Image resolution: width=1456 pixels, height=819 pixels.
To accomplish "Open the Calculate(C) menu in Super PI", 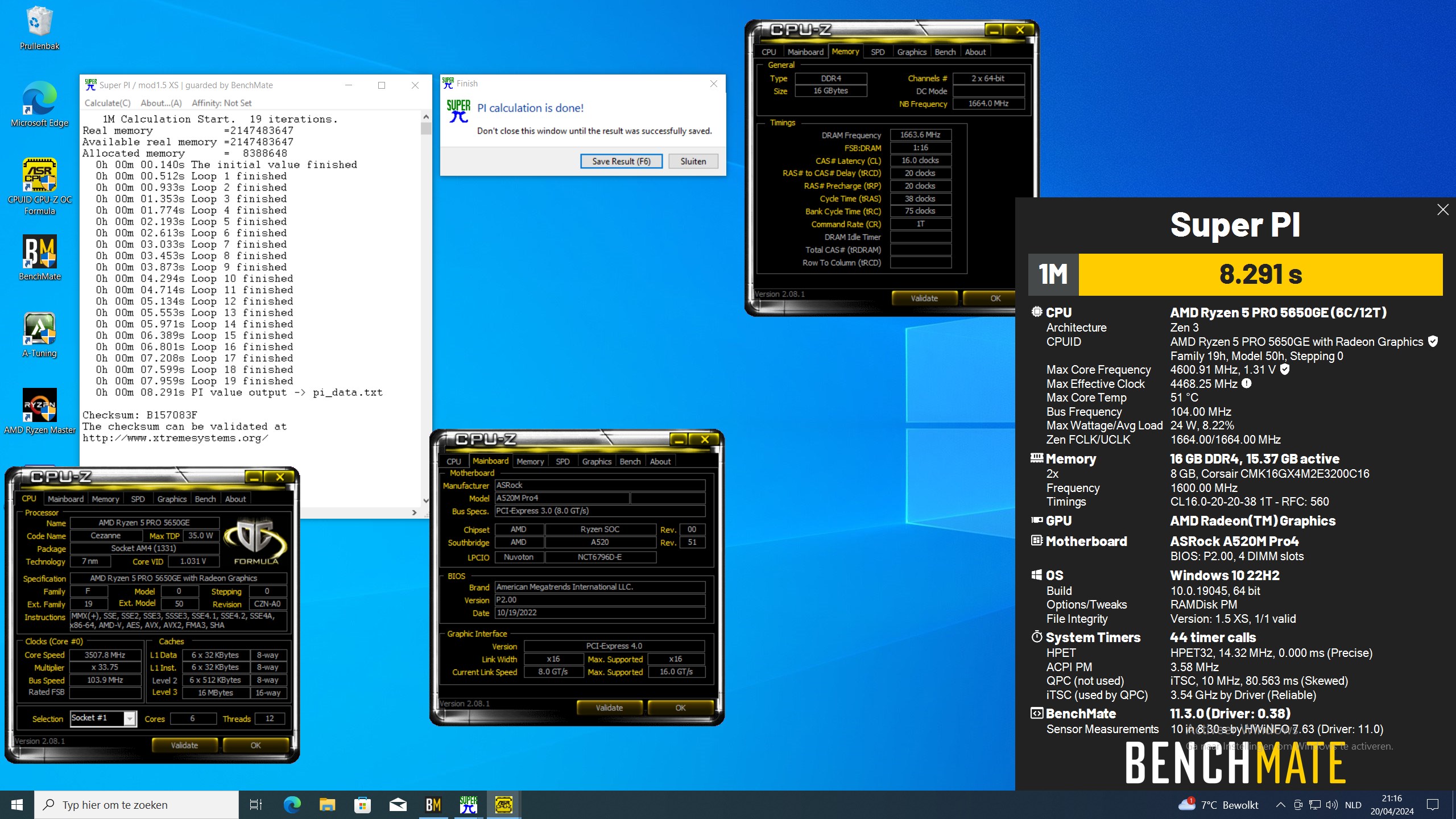I will pyautogui.click(x=107, y=103).
